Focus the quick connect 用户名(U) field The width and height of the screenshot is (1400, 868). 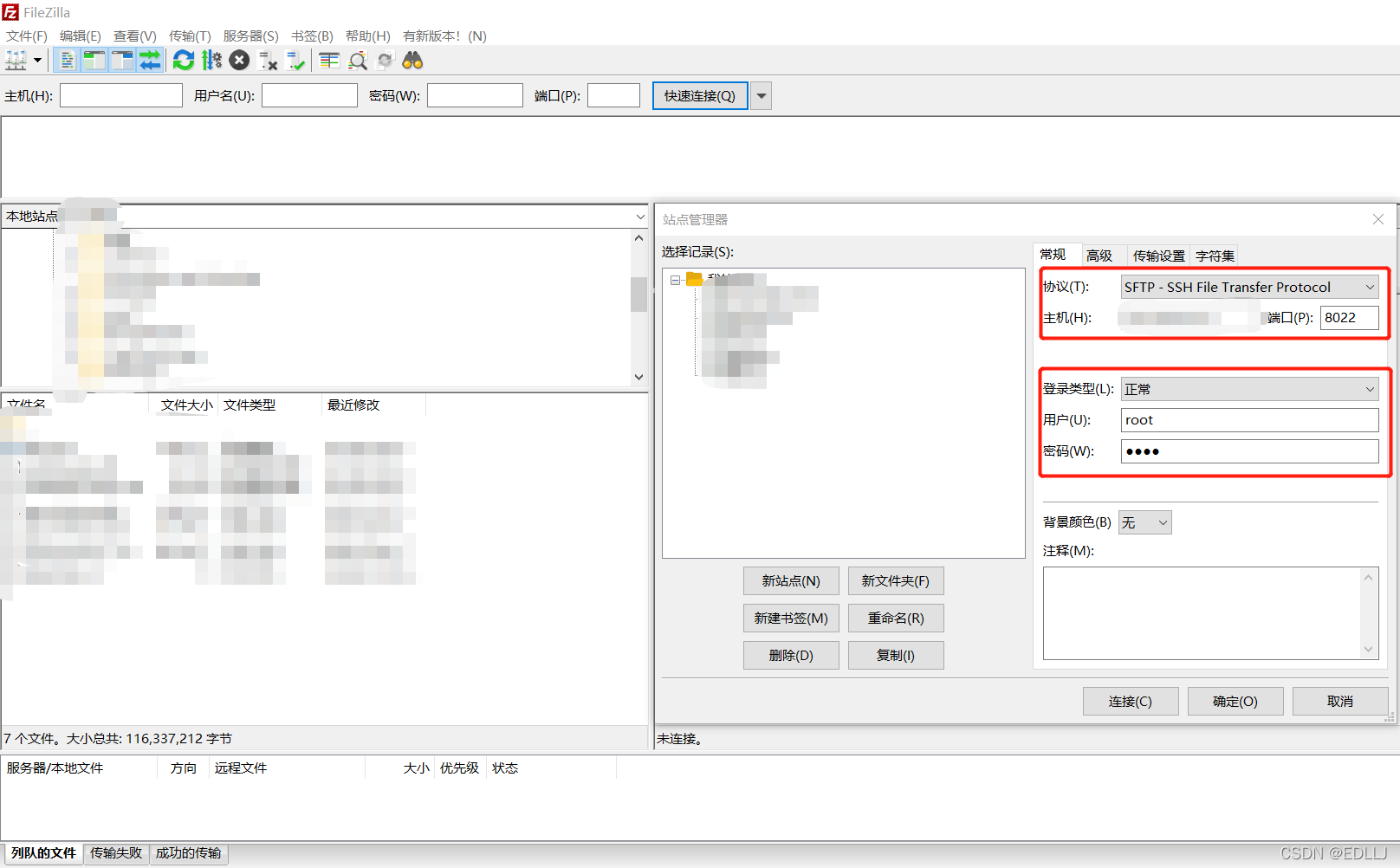(x=309, y=95)
